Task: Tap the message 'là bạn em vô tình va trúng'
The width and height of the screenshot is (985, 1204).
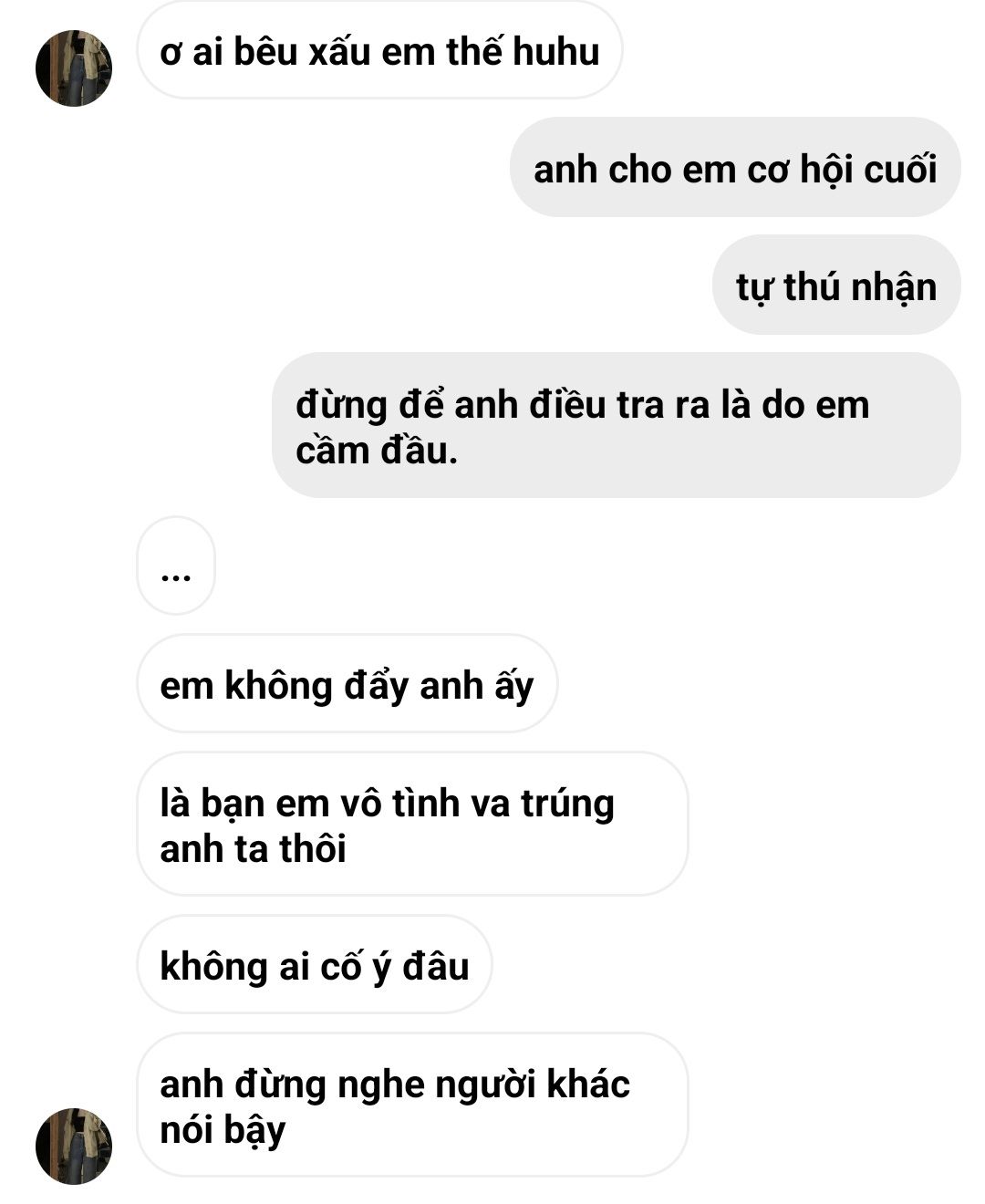Action: coord(412,825)
